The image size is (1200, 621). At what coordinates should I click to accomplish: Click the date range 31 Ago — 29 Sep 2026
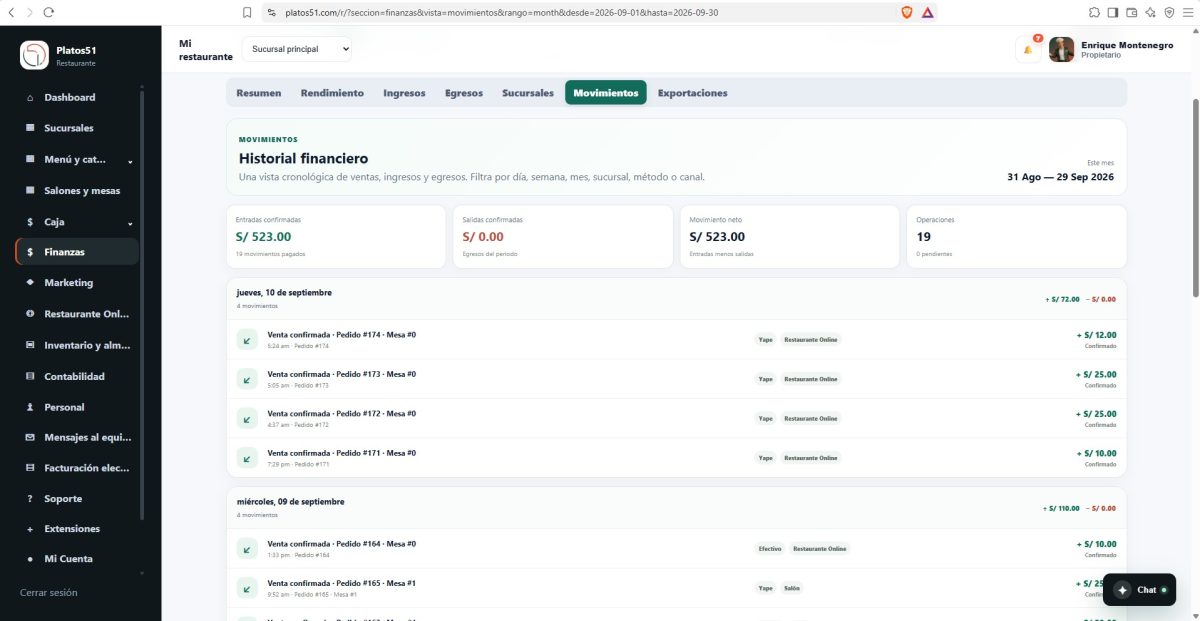[x=1060, y=177]
